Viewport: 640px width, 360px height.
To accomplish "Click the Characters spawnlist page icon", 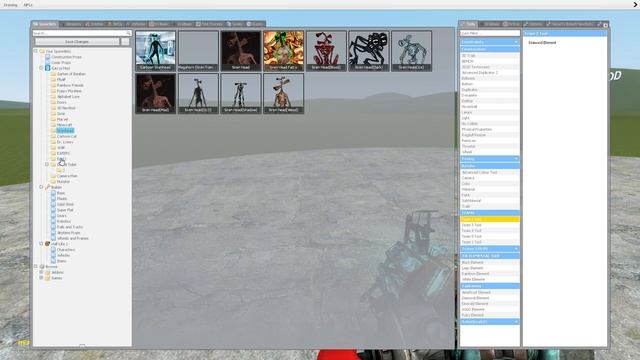I will point(53,249).
